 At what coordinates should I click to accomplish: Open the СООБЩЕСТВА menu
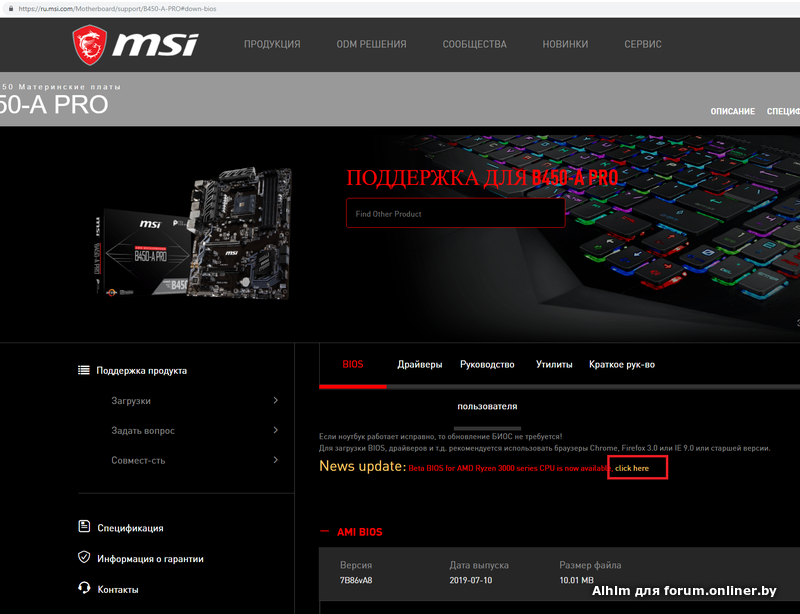[474, 44]
